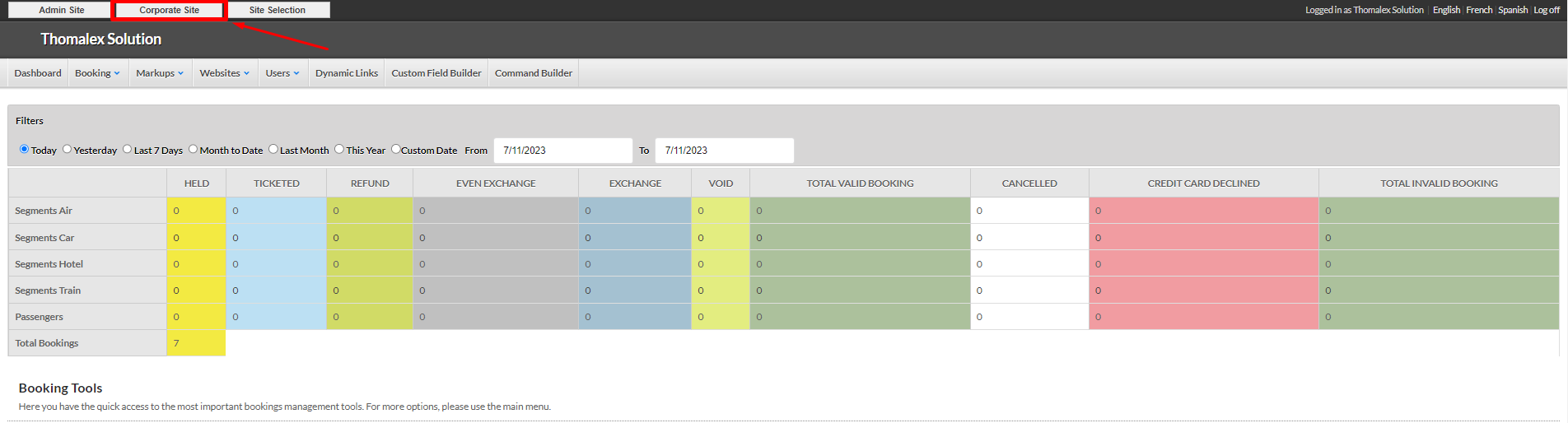Switch language to Spanish
This screenshot has height=423, width=1568.
[1513, 10]
